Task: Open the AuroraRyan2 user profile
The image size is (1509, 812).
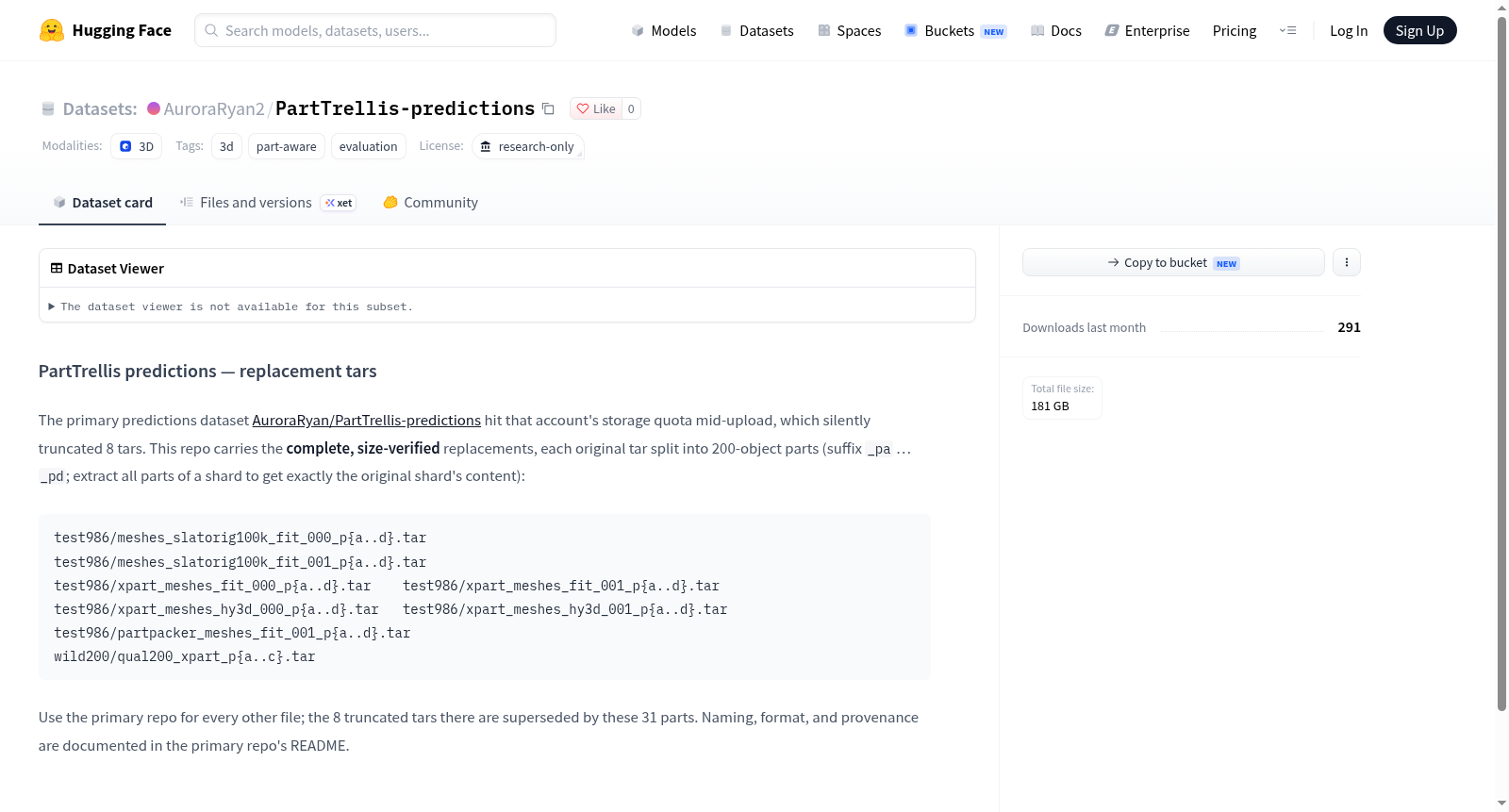Action: click(214, 109)
